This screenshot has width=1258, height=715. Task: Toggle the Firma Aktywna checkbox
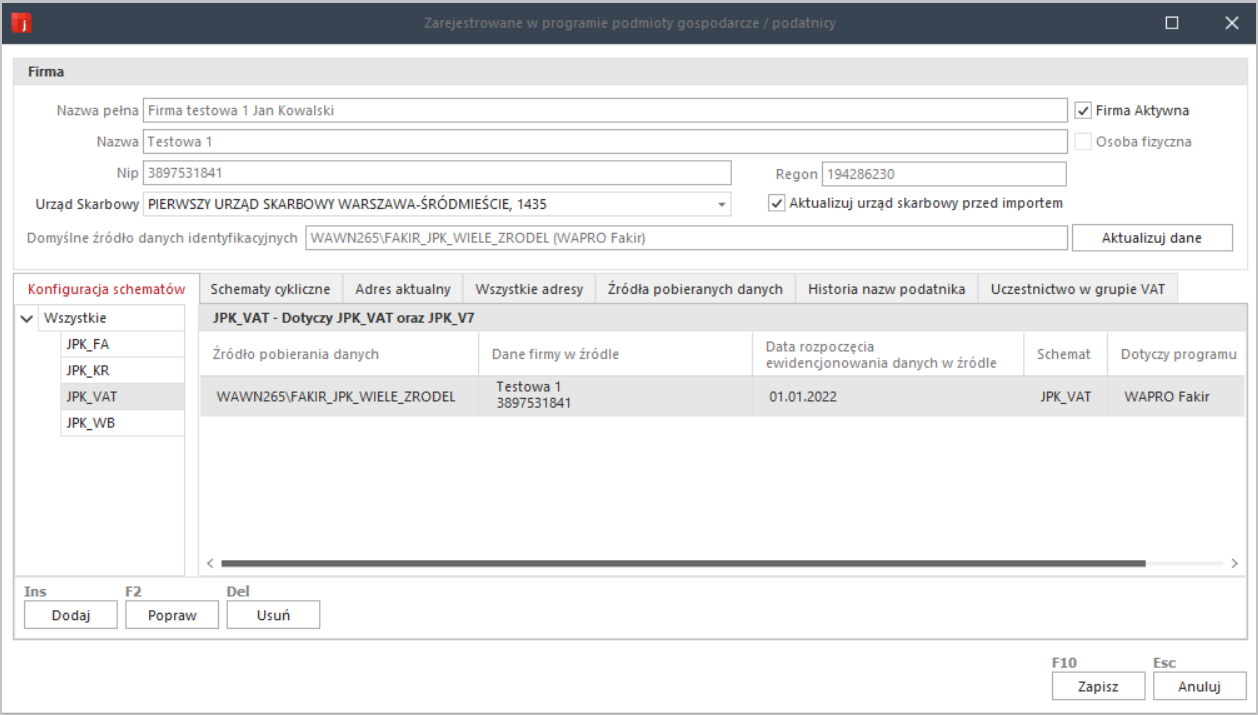coord(1083,111)
